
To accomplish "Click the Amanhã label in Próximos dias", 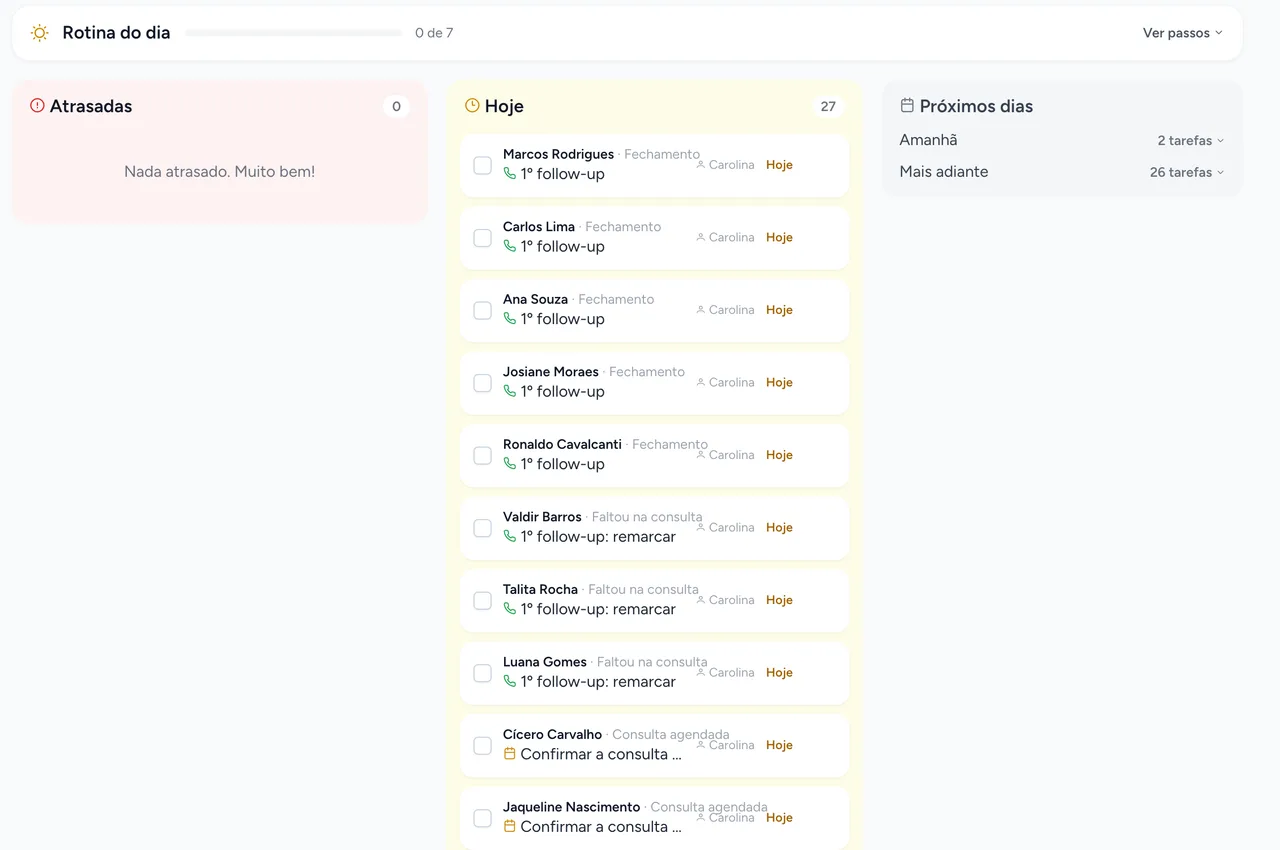I will 928,140.
